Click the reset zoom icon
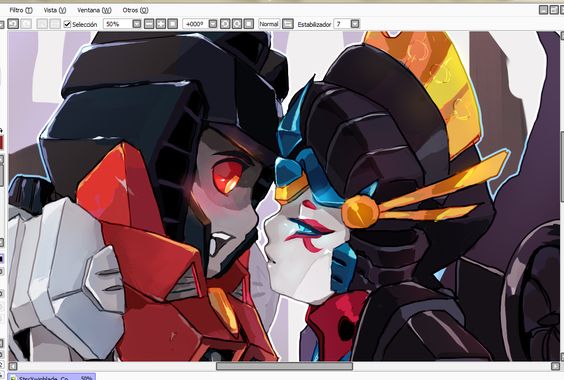The height and width of the screenshot is (380, 564). point(173,24)
